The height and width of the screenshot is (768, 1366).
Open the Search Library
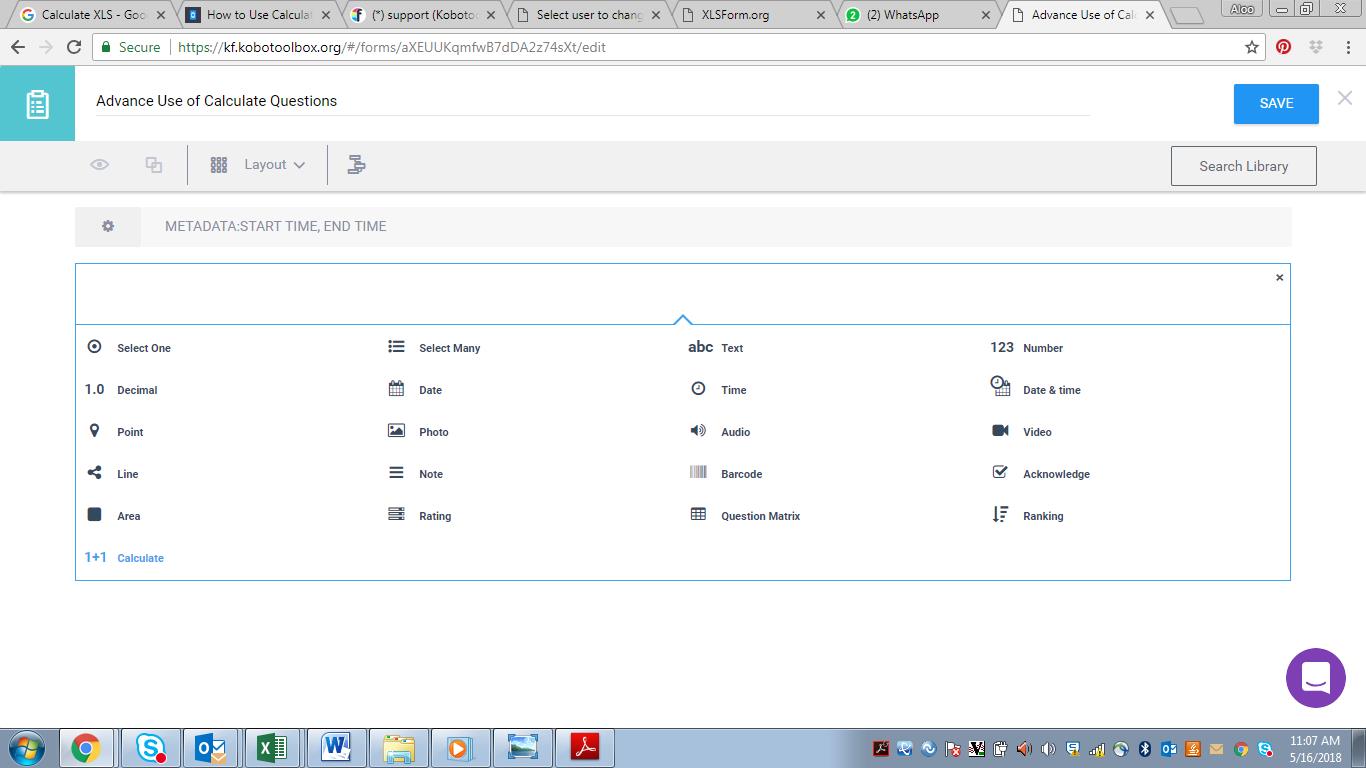point(1243,165)
